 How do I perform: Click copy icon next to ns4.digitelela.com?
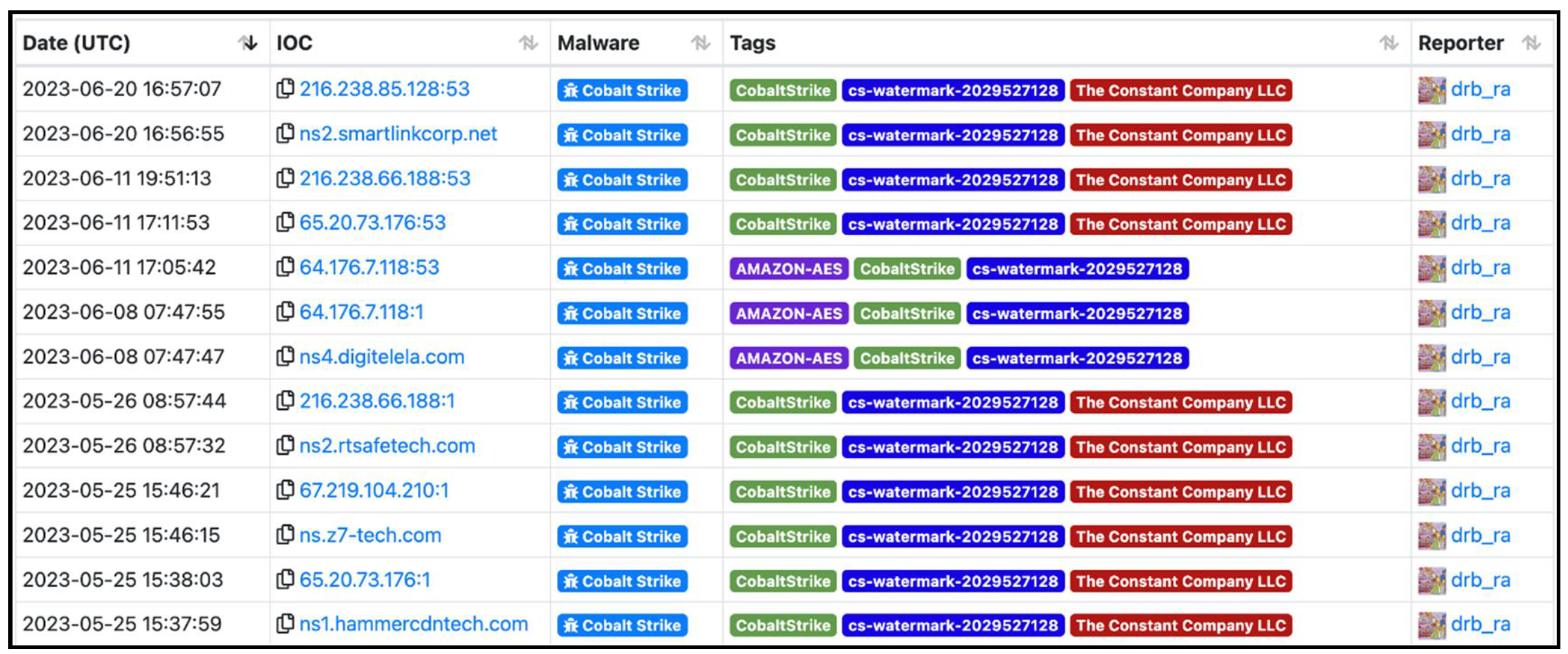[285, 357]
